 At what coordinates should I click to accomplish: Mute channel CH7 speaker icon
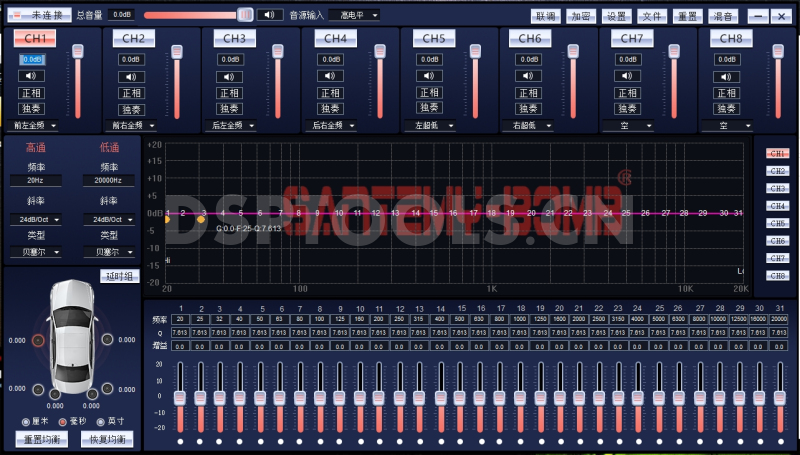[x=627, y=76]
